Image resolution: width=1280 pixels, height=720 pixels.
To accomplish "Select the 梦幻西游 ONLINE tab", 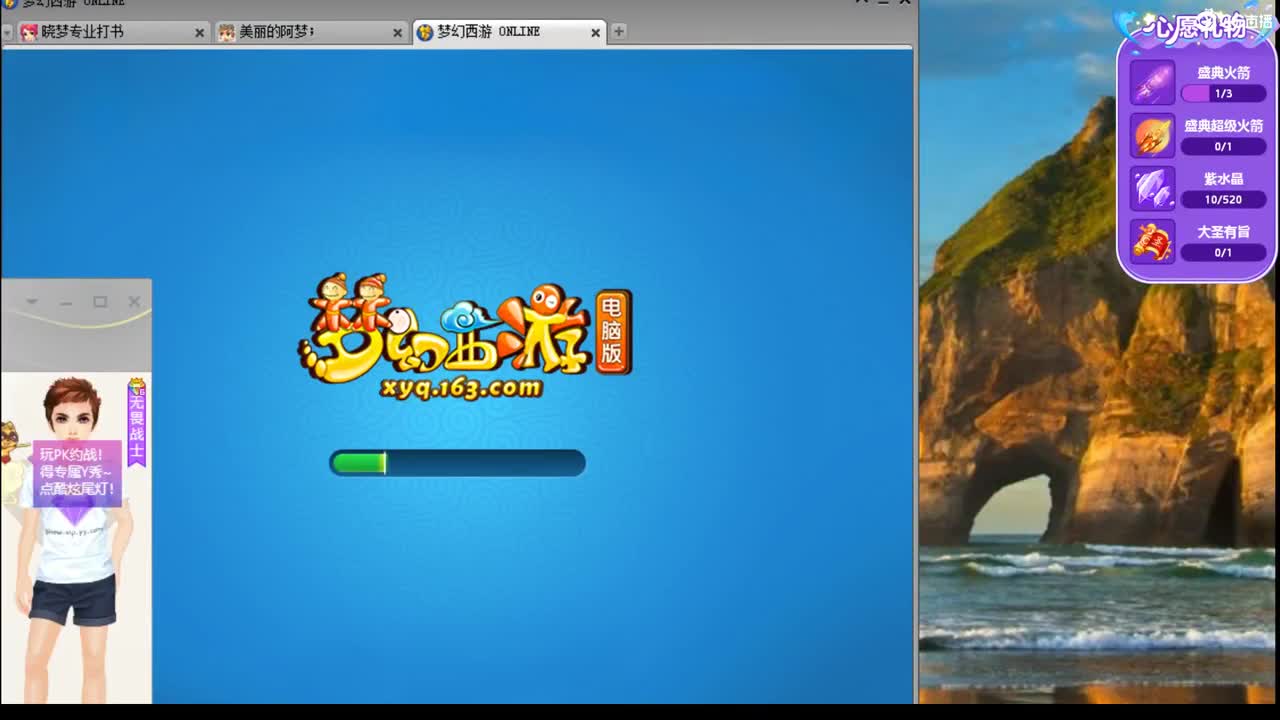I will pyautogui.click(x=509, y=32).
